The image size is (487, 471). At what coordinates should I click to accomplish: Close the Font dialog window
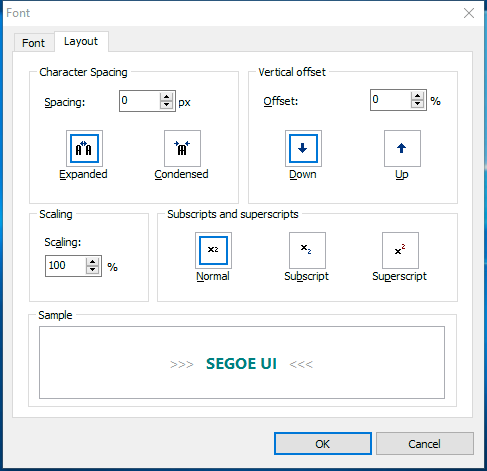point(469,13)
